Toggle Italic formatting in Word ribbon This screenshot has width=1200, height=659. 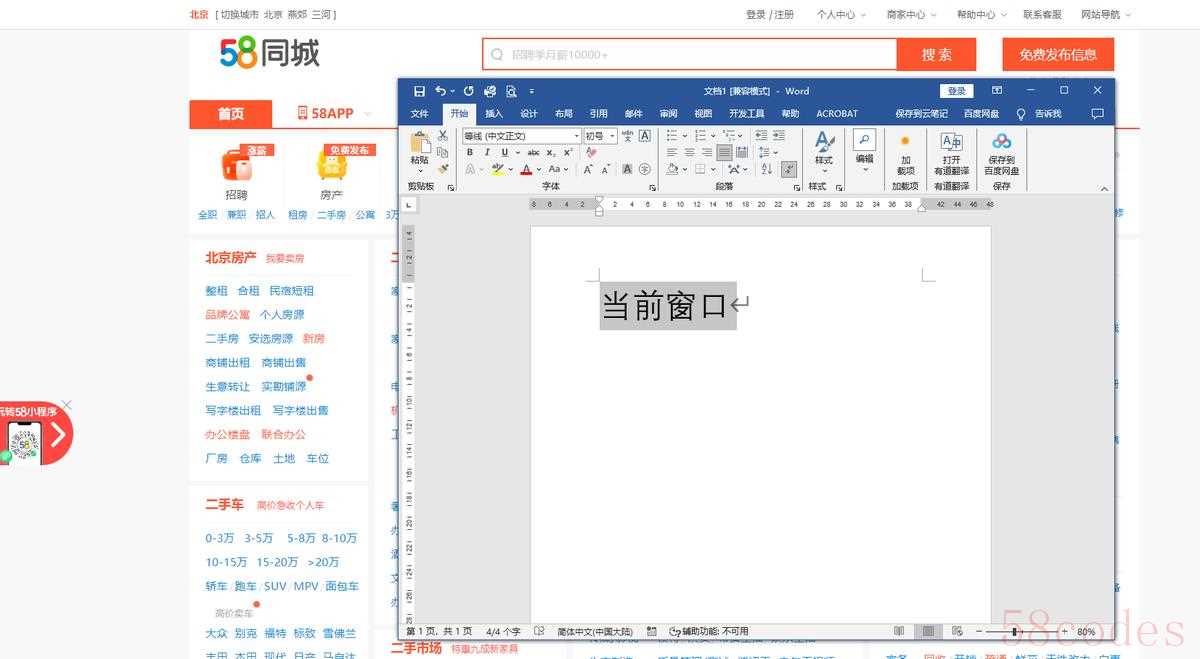pos(487,152)
